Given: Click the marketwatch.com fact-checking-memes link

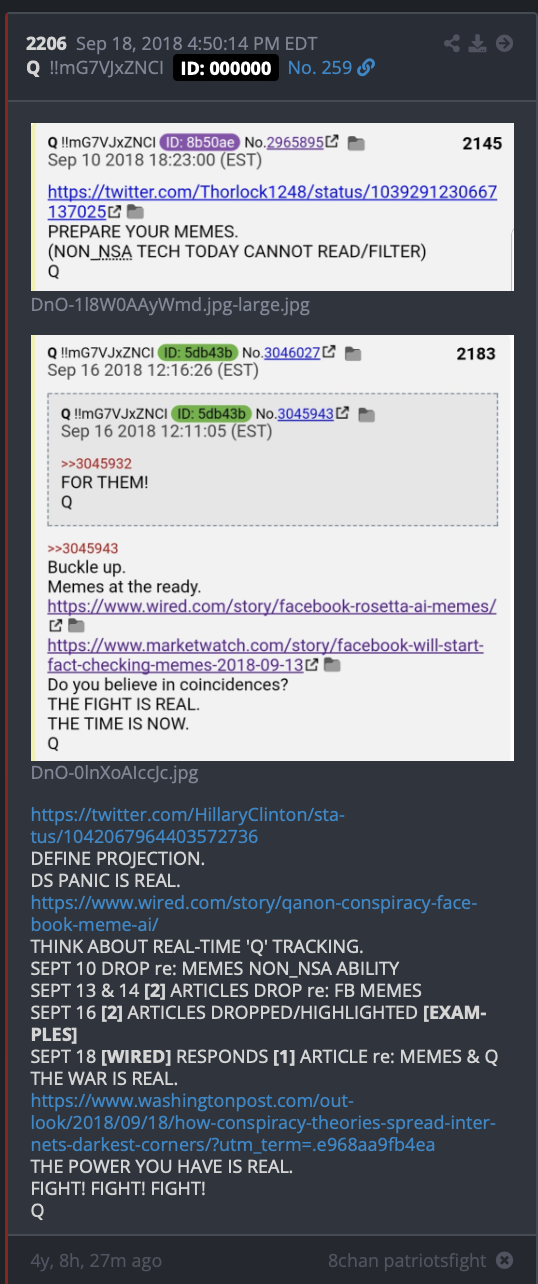Looking at the screenshot, I should point(265,655).
